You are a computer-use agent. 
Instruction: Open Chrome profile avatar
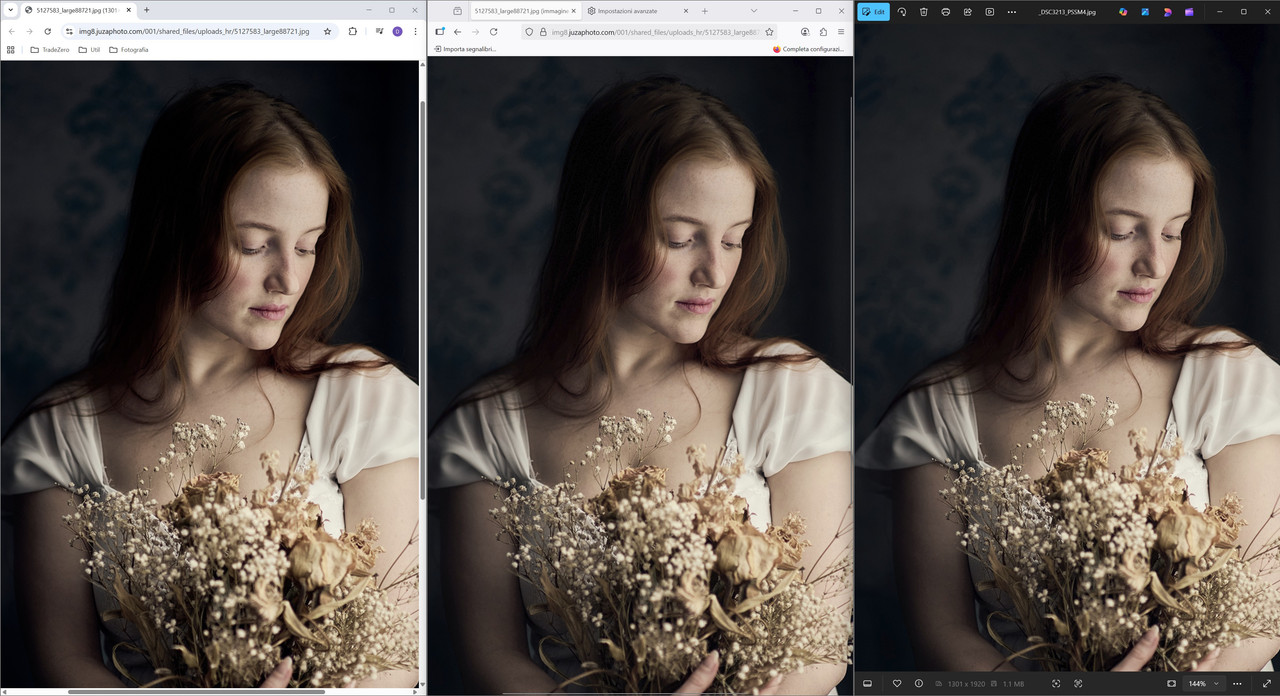pyautogui.click(x=397, y=31)
